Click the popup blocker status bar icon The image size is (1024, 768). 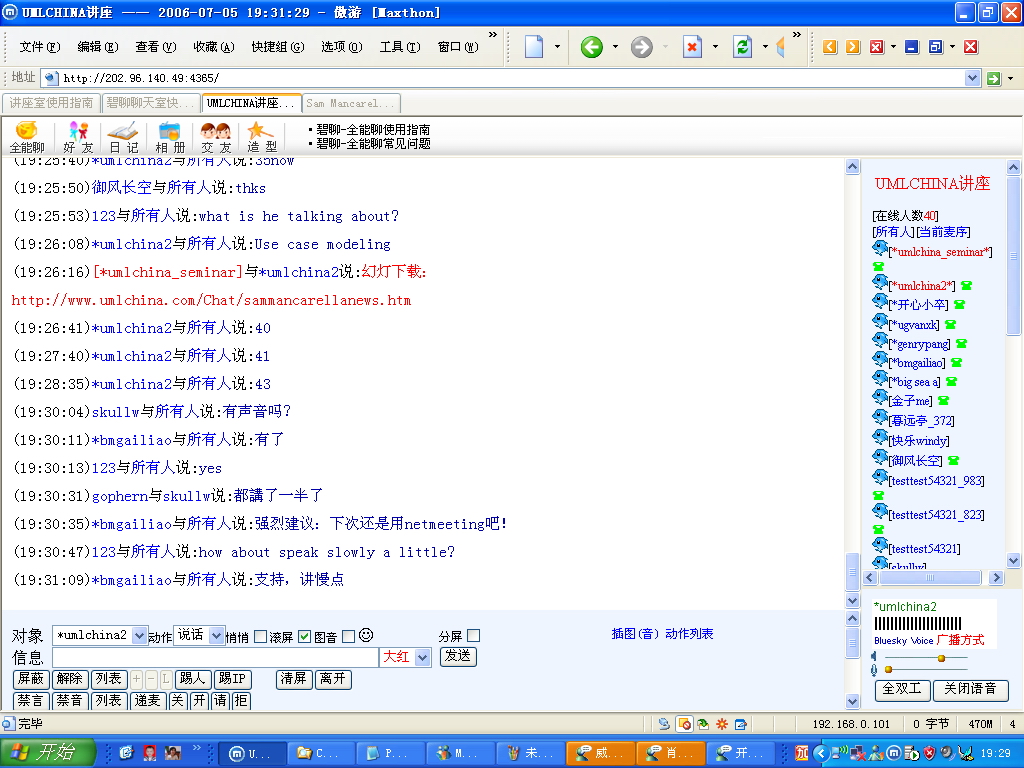click(x=684, y=724)
